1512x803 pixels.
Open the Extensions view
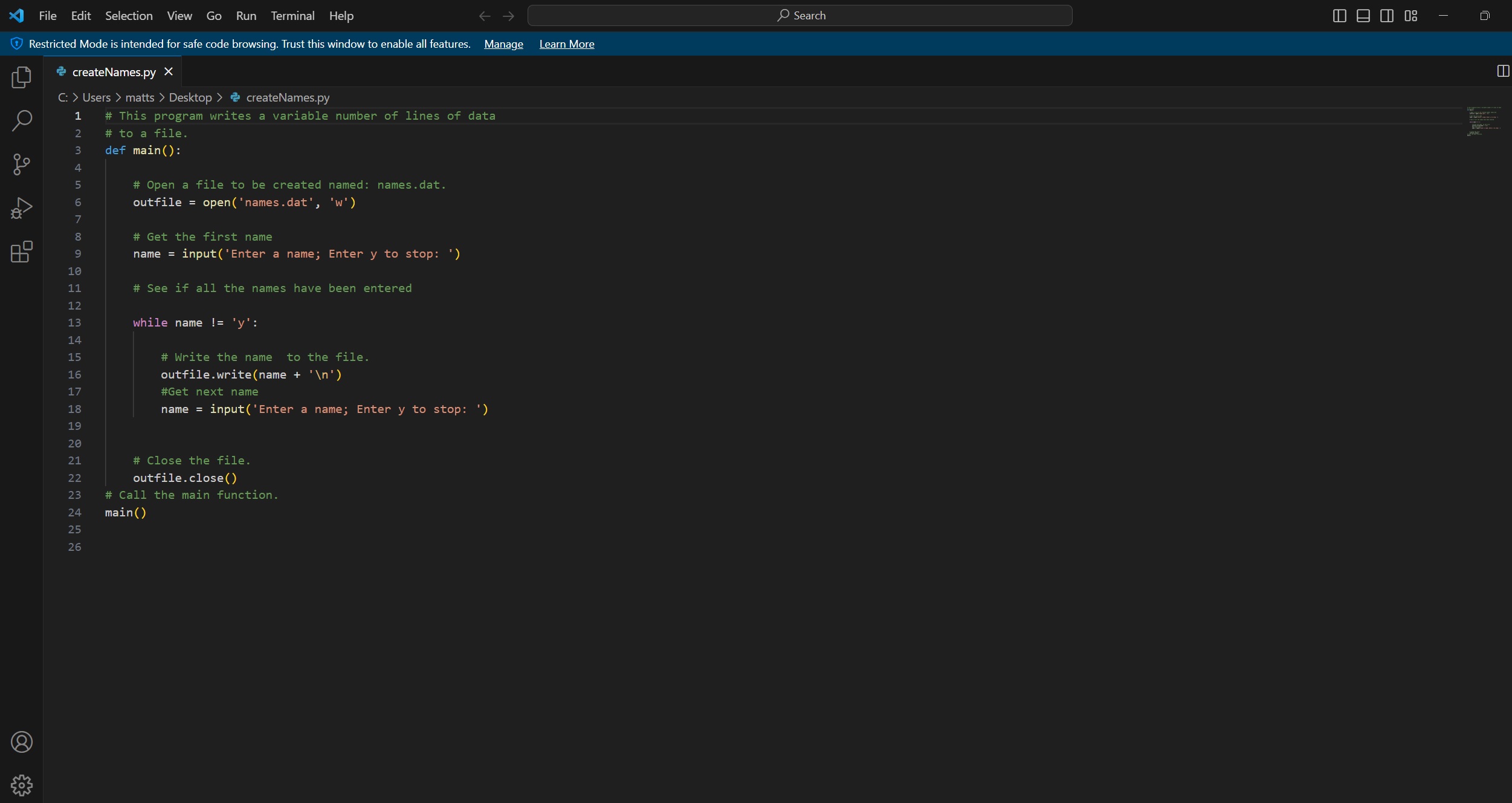pyautogui.click(x=22, y=252)
